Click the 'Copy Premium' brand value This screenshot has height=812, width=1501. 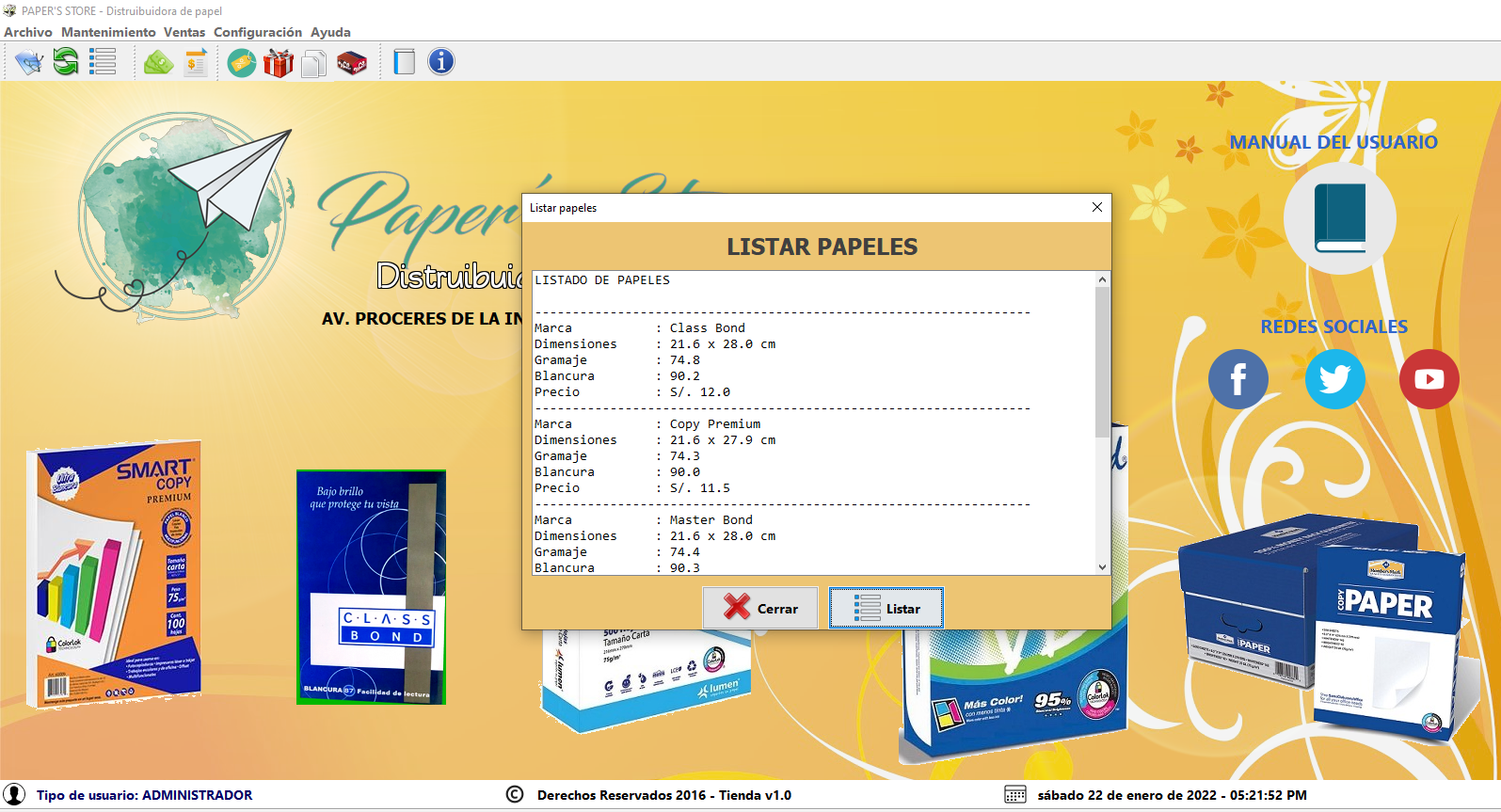click(x=715, y=424)
